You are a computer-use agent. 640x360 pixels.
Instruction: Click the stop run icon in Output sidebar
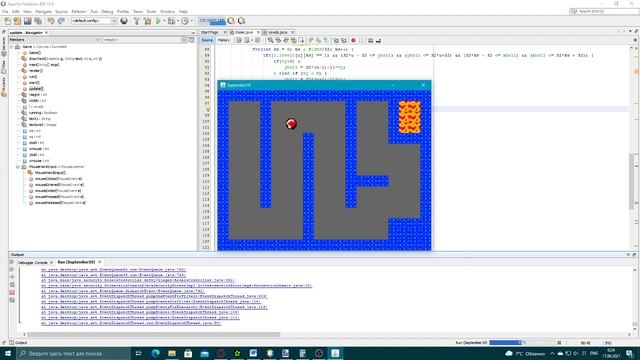12,293
